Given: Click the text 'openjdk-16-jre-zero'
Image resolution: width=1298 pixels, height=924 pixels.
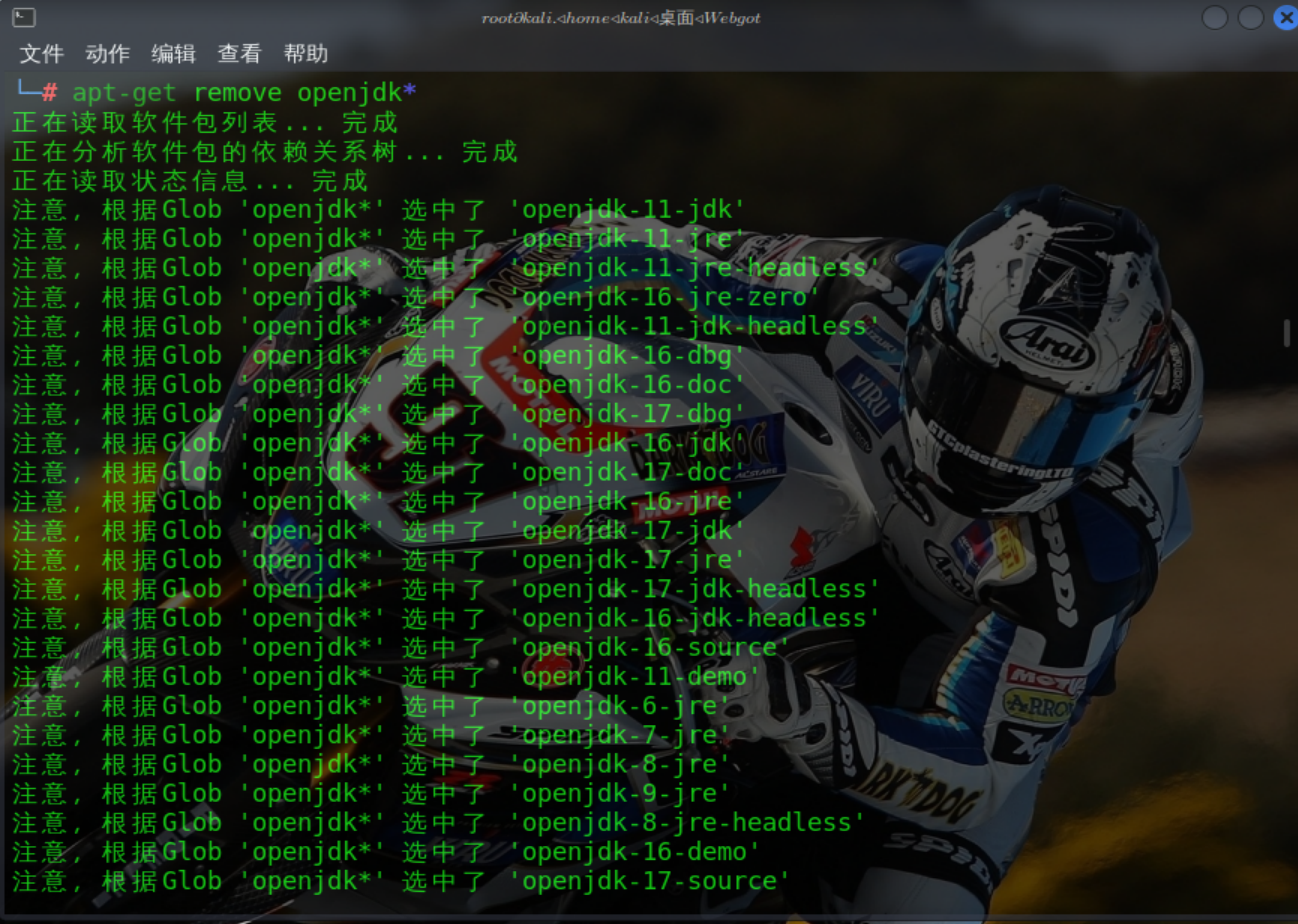Looking at the screenshot, I should [664, 297].
